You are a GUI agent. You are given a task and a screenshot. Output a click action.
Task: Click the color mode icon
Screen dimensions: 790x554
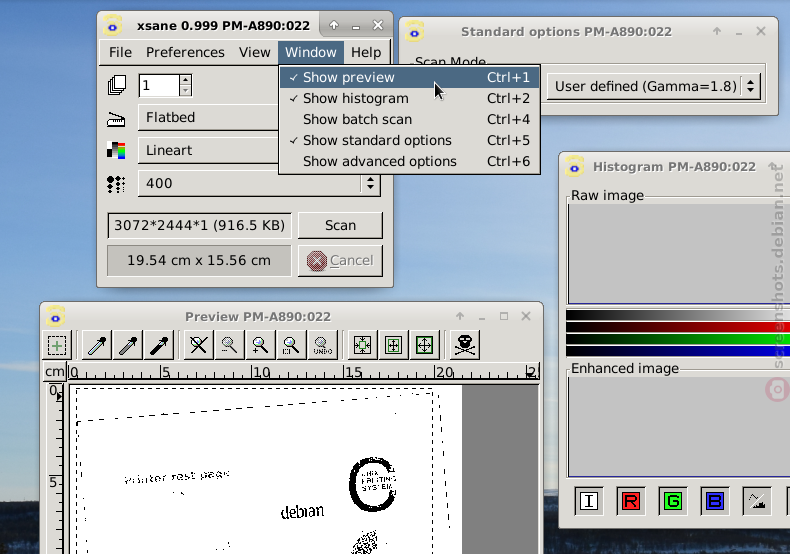[x=116, y=150]
